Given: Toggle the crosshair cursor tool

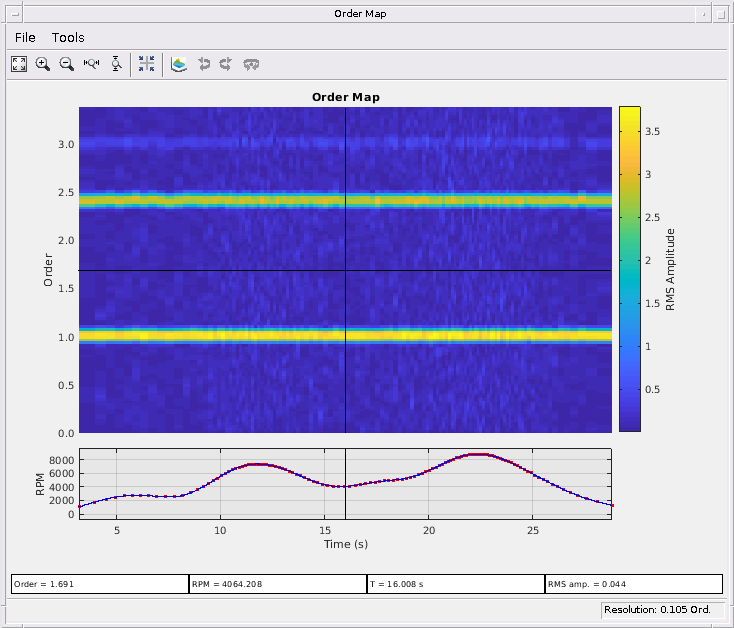Looking at the screenshot, I should pos(146,64).
